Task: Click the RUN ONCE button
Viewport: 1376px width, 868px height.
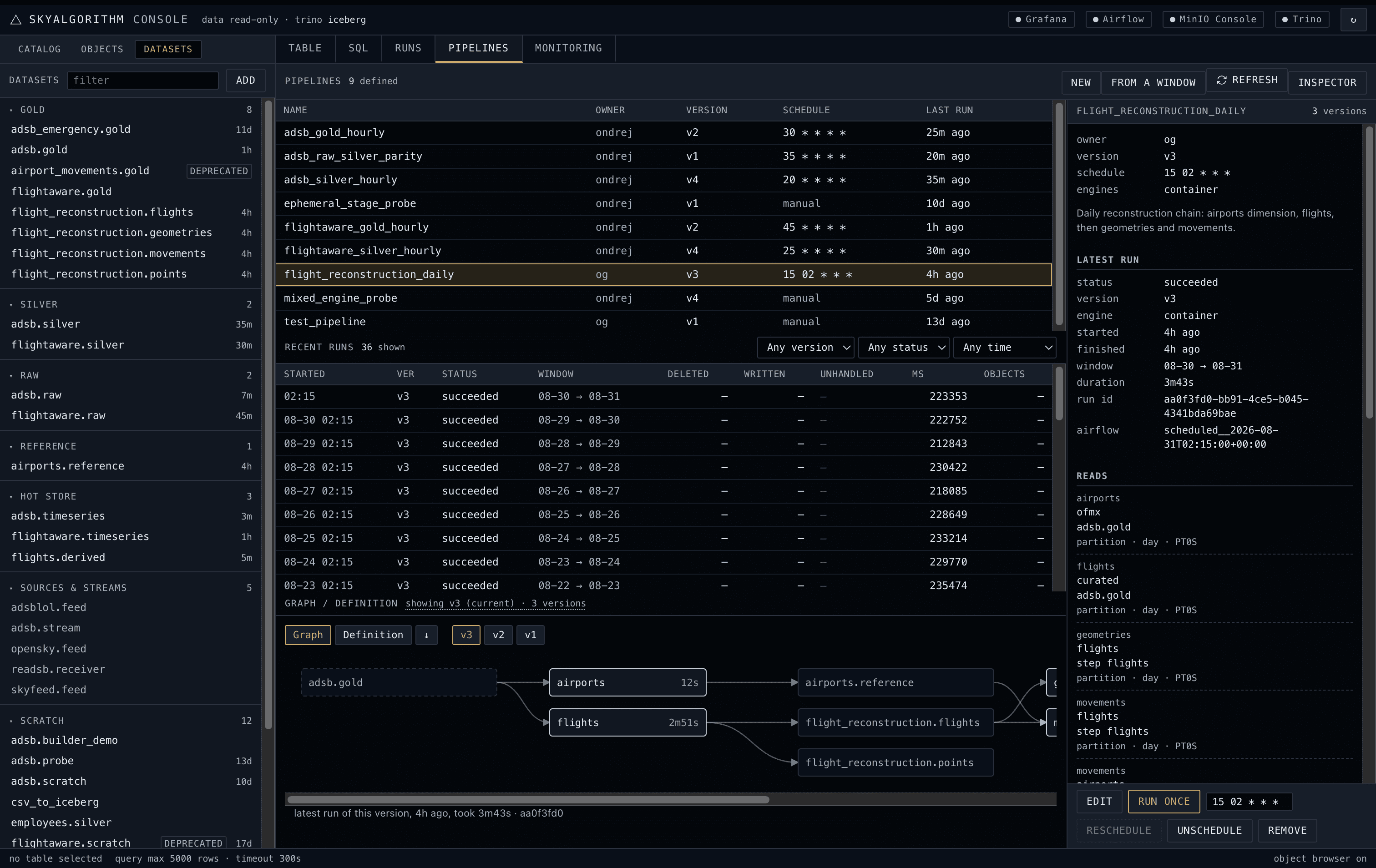Action: click(x=1164, y=801)
